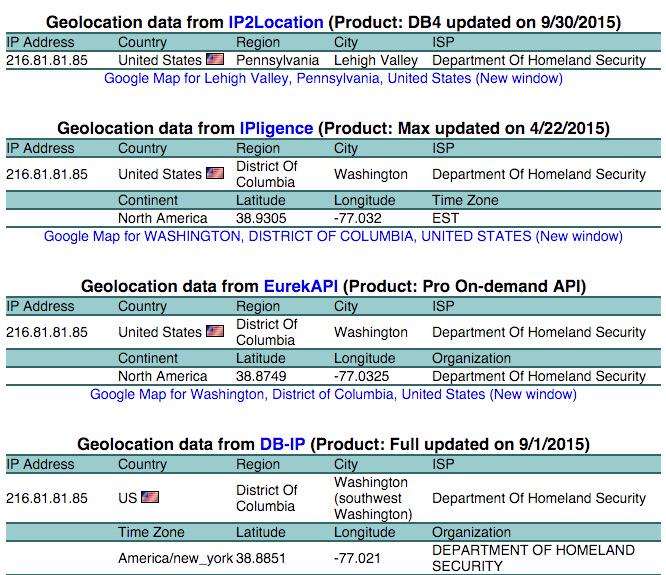Image resolution: width=666 pixels, height=575 pixels.
Task: Select IP address 216.81.81.85 in IP2Location table
Action: [47, 60]
